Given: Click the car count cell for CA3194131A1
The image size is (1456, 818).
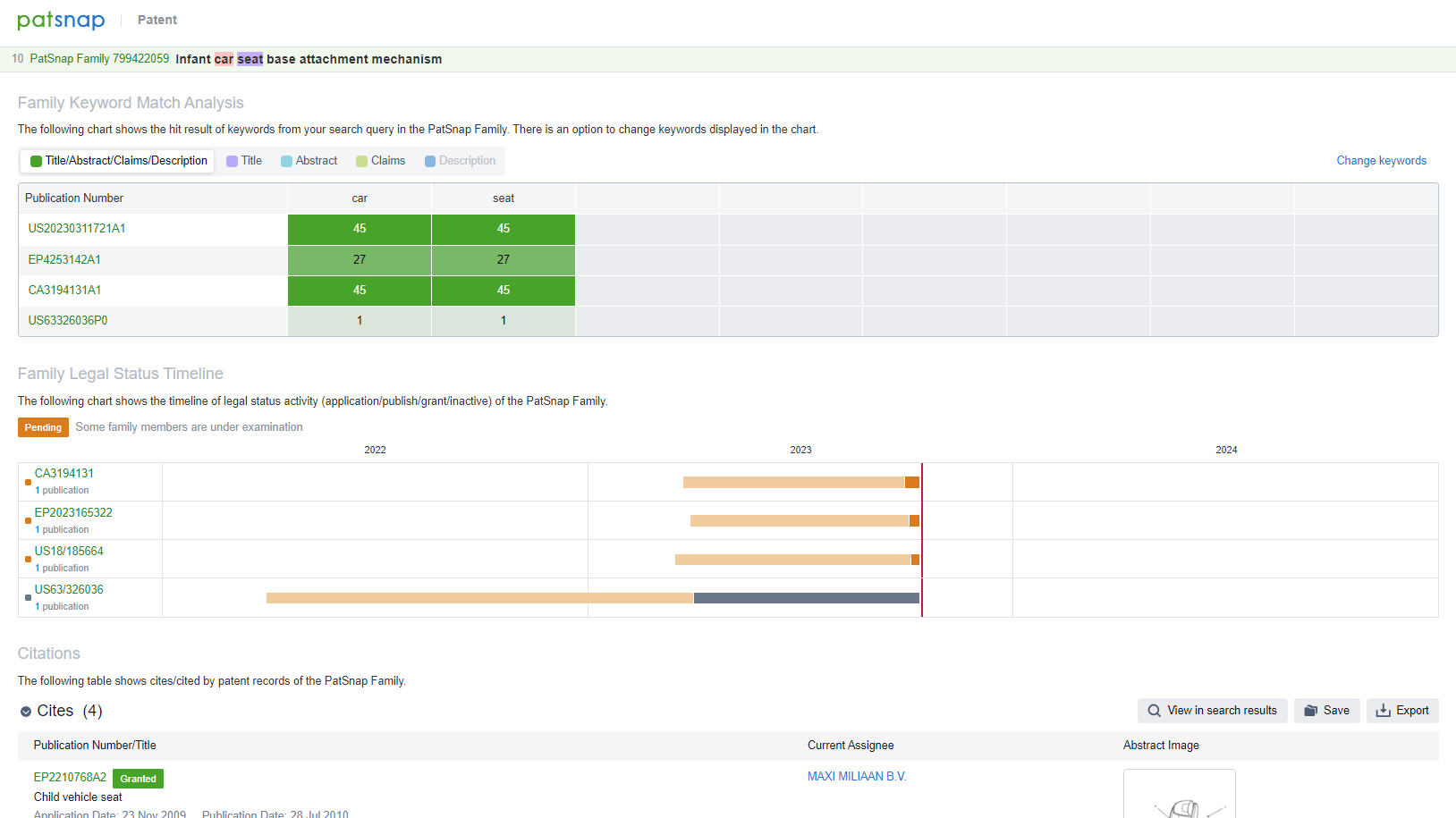Looking at the screenshot, I should click(360, 291).
